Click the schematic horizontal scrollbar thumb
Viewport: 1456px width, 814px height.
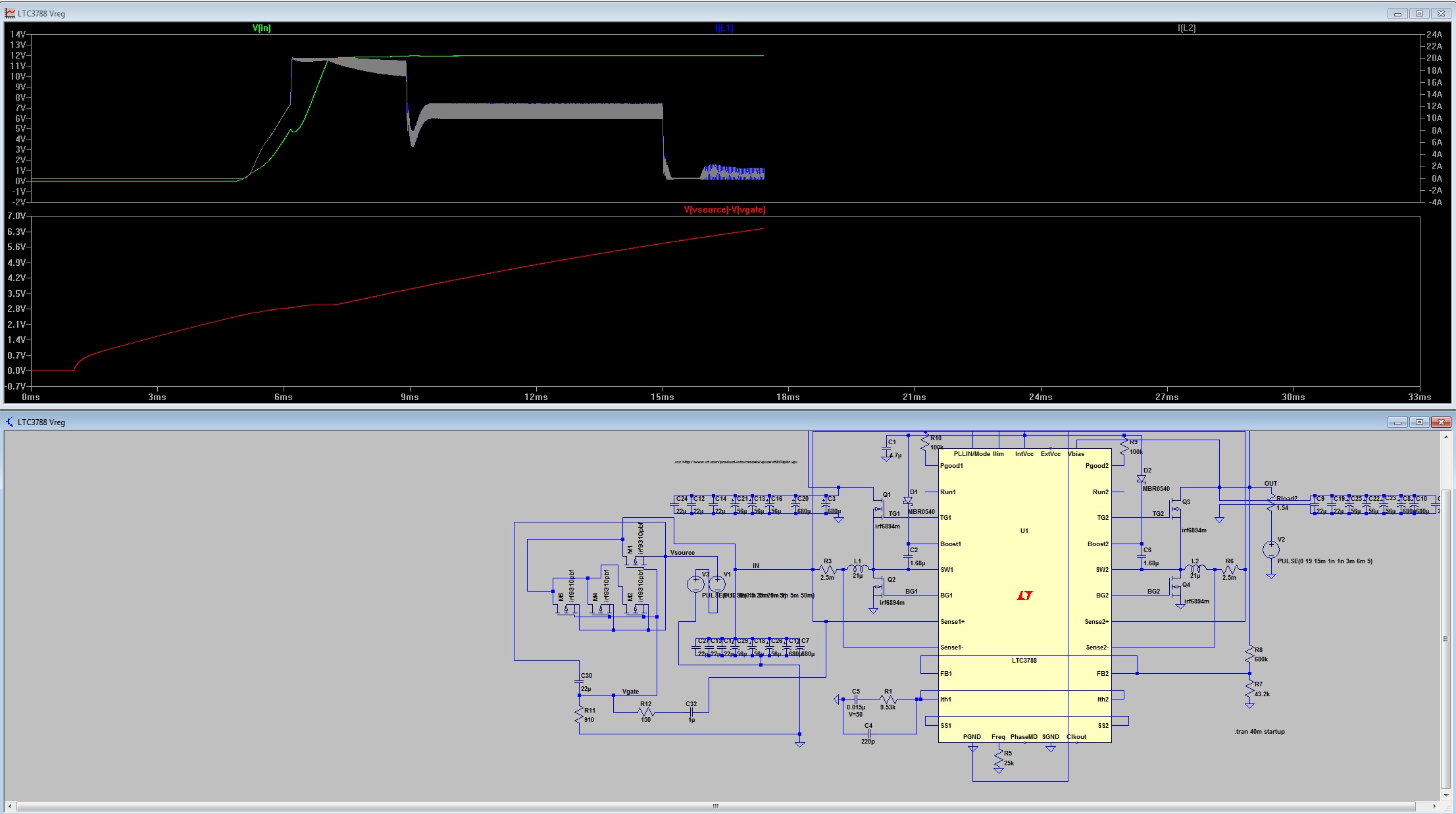[x=715, y=806]
